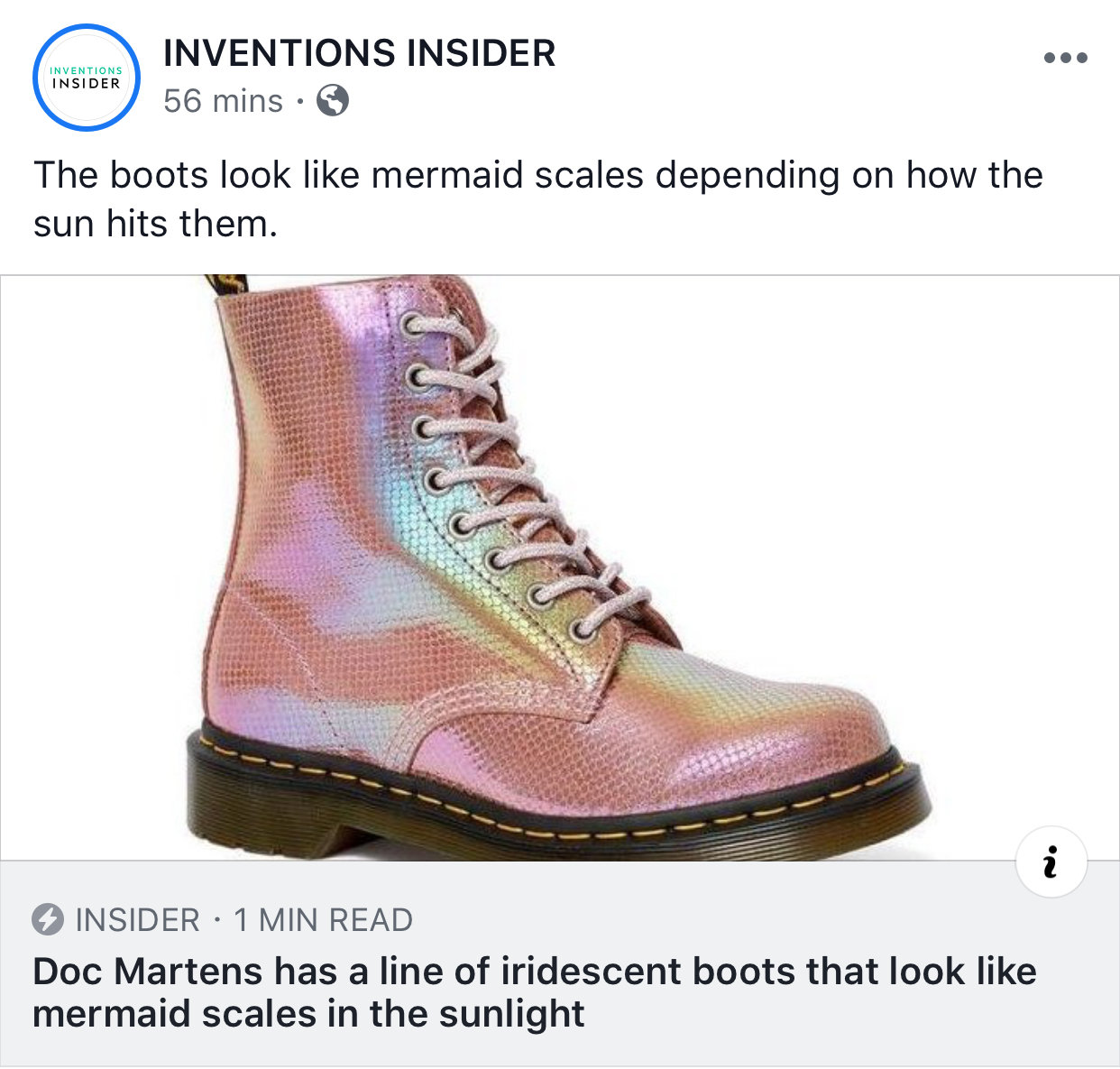Click the "mermaid scales in the sunlight" headline line
The height and width of the screenshot is (1069, 1120).
(308, 1014)
